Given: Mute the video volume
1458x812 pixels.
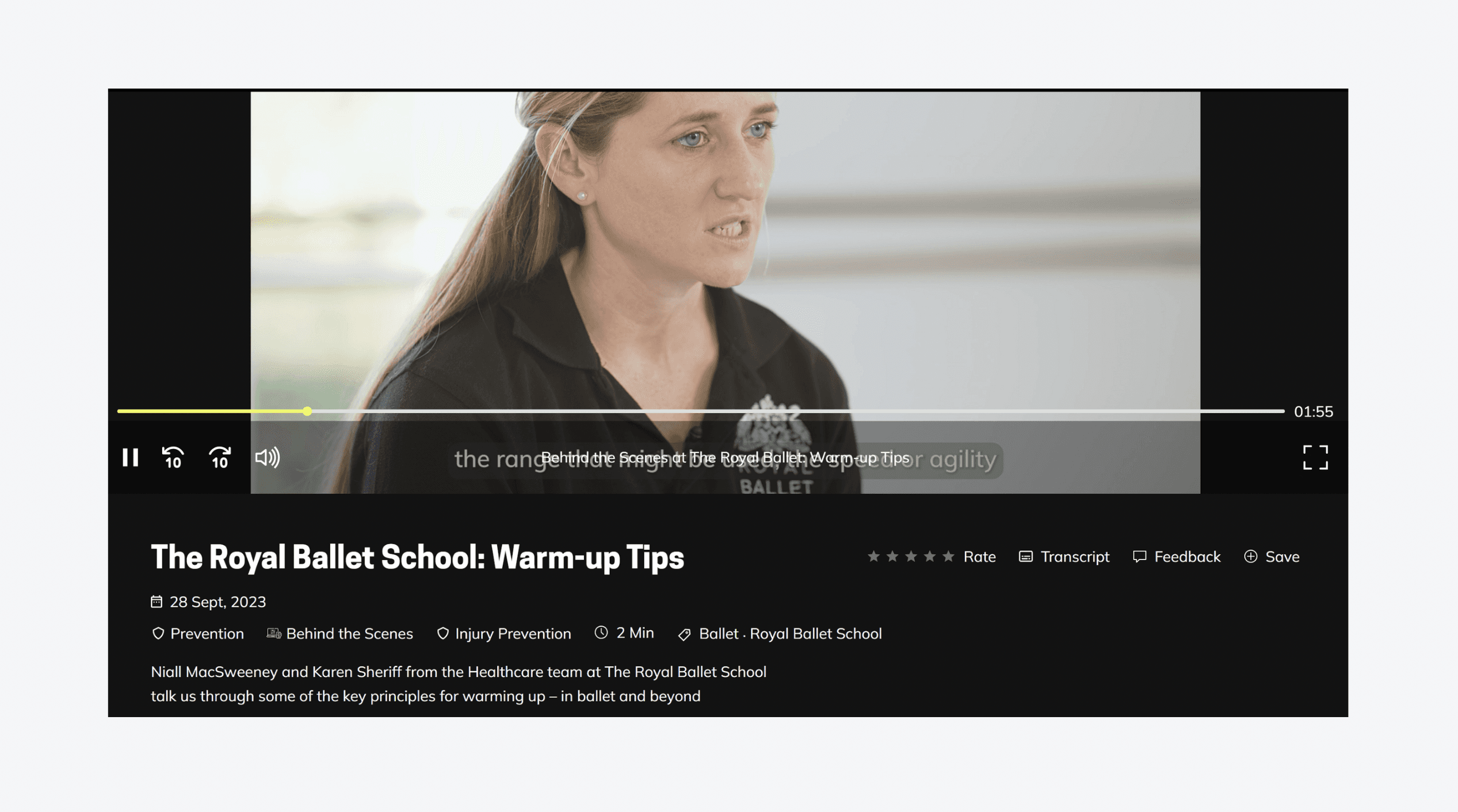Looking at the screenshot, I should [x=268, y=458].
